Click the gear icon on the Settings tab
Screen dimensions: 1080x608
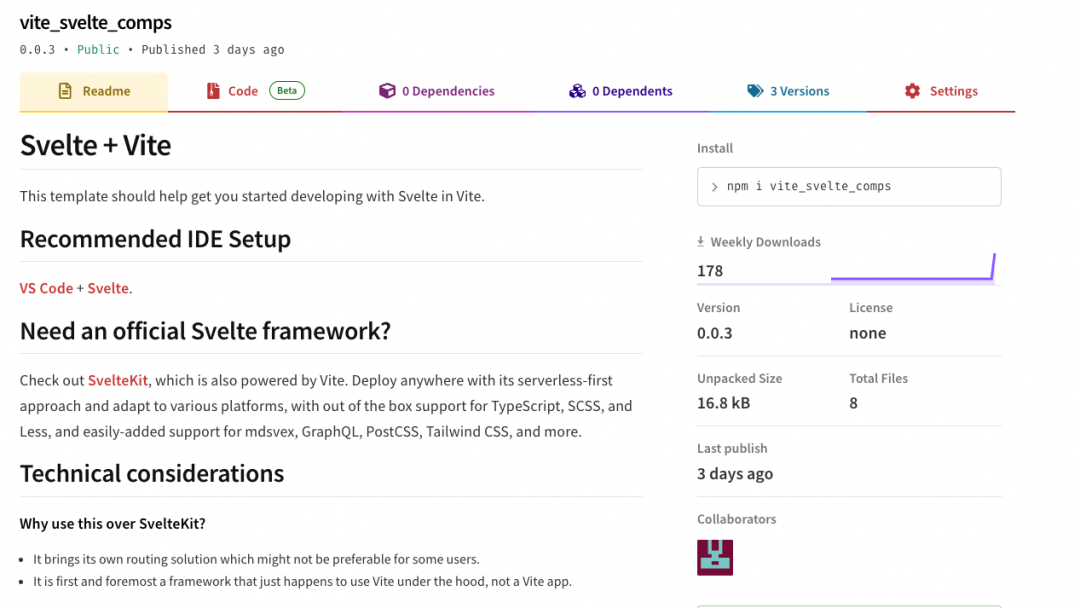click(x=912, y=90)
